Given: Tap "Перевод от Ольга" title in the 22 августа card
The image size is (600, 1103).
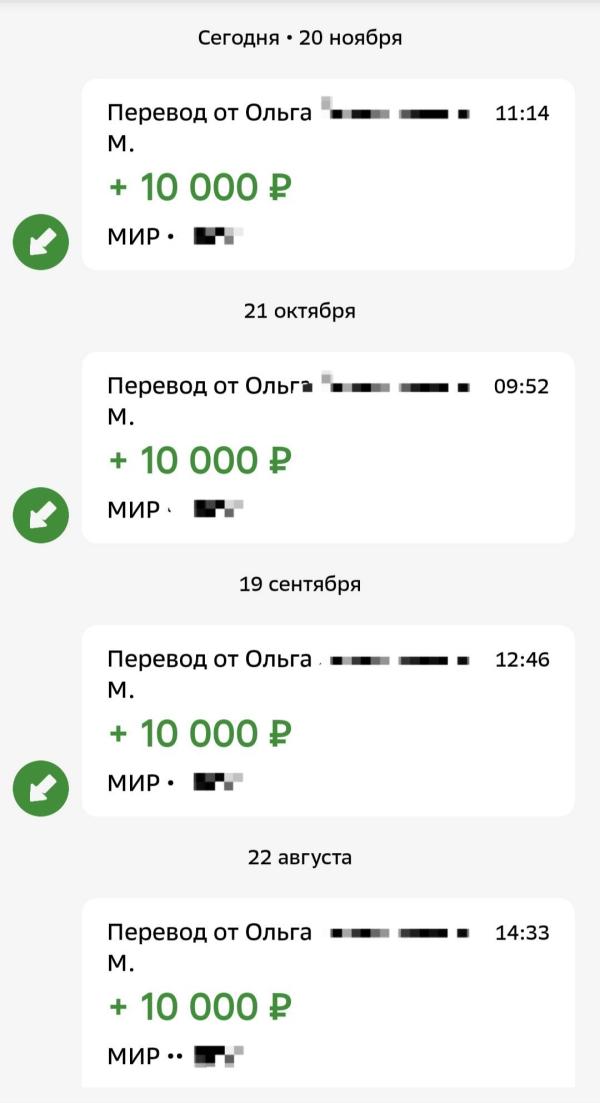Looking at the screenshot, I should pos(209,933).
